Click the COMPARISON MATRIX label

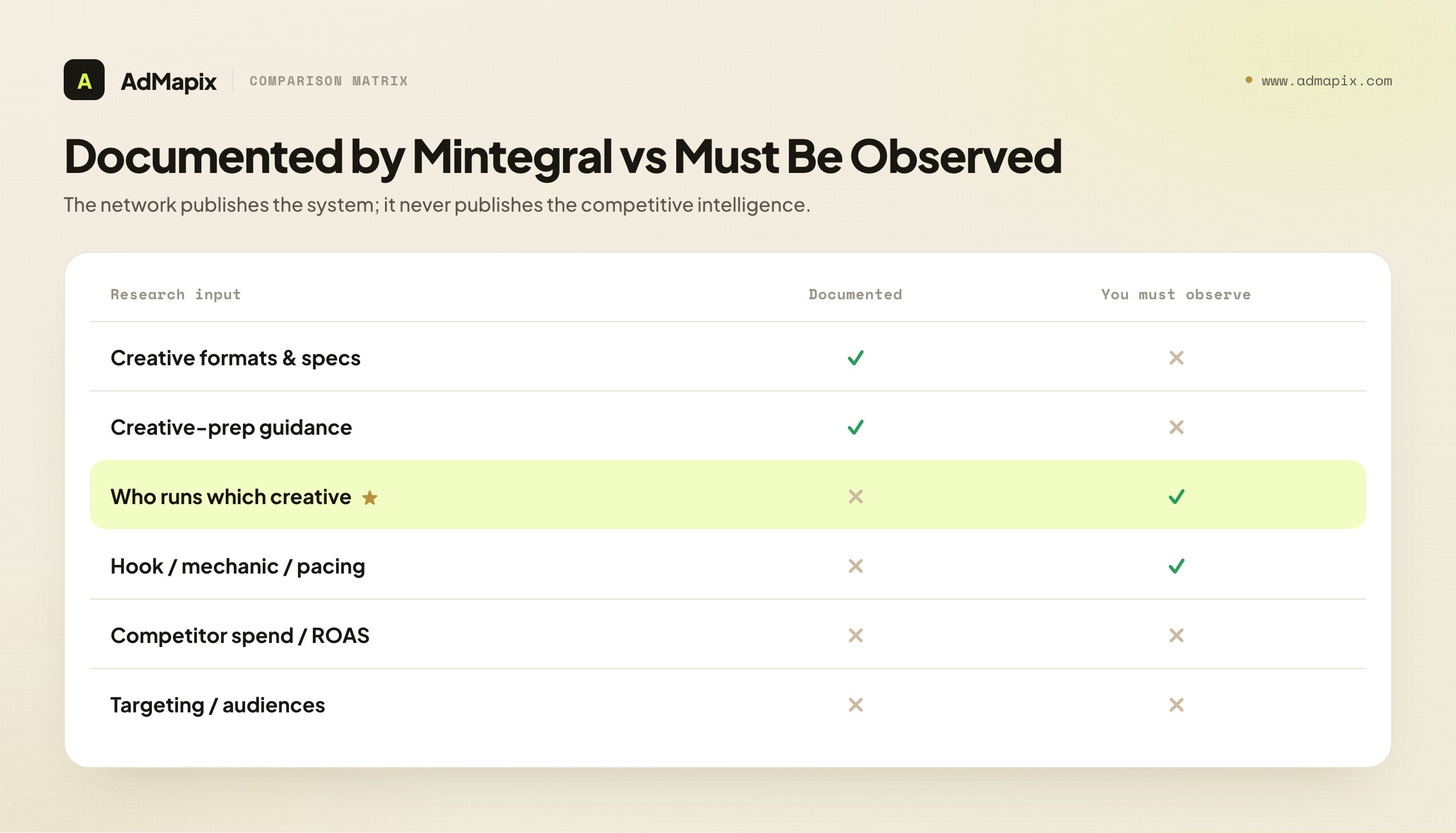pyautogui.click(x=329, y=81)
